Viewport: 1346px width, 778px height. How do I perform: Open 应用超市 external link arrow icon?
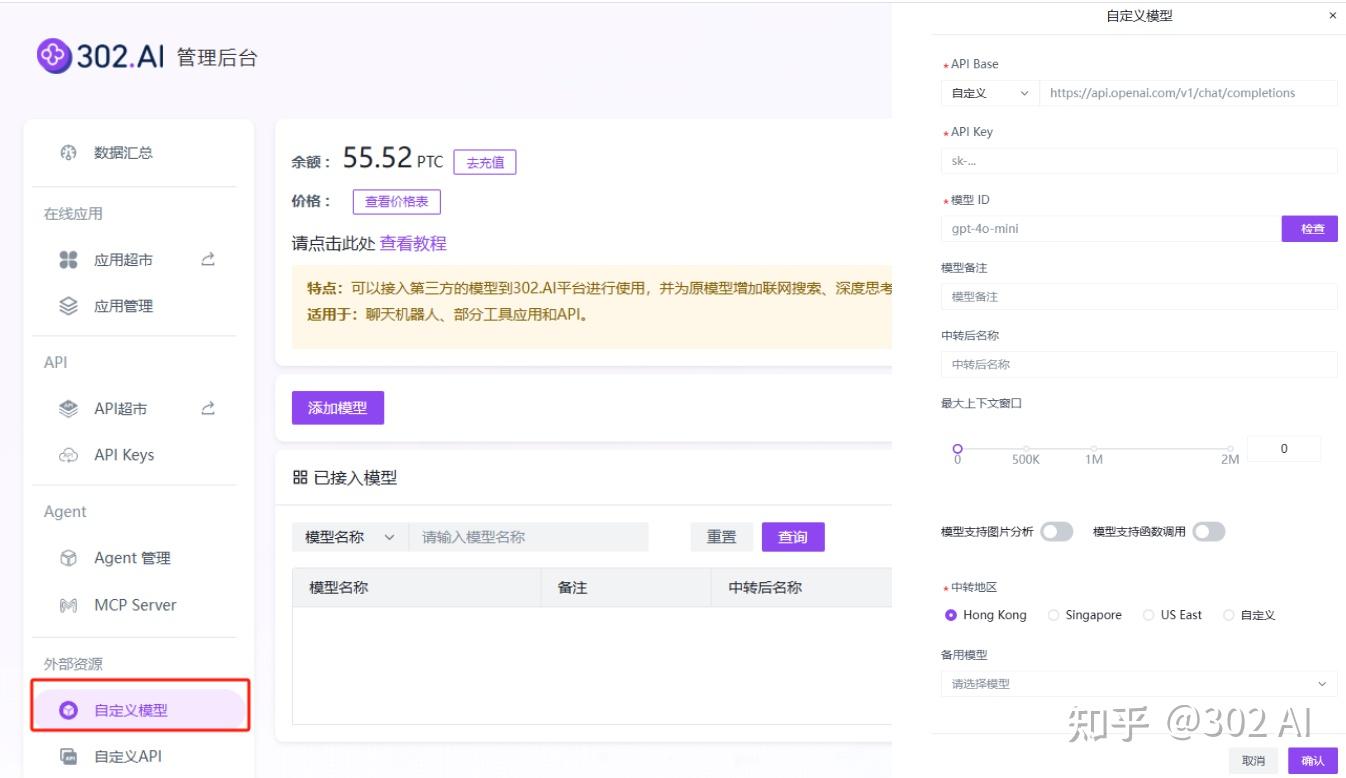(x=208, y=259)
